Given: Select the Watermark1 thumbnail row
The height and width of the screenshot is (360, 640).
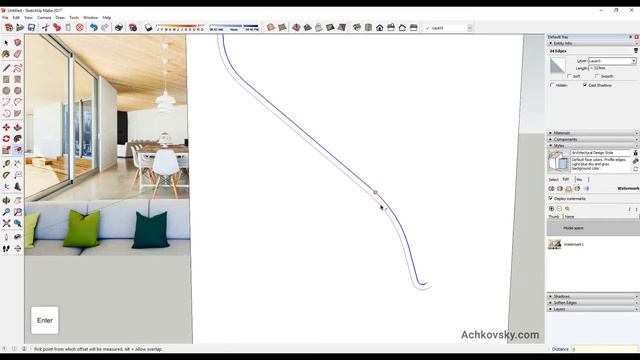Looking at the screenshot, I should tap(593, 244).
